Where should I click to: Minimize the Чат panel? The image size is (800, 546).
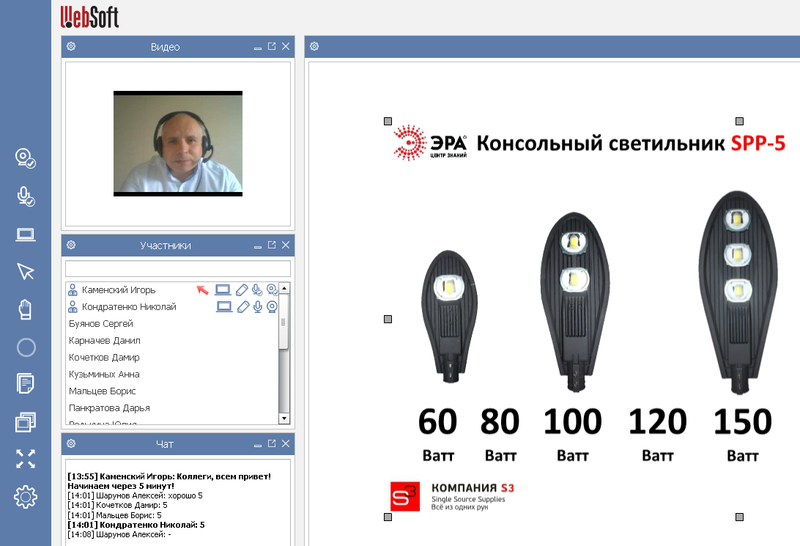coord(258,444)
